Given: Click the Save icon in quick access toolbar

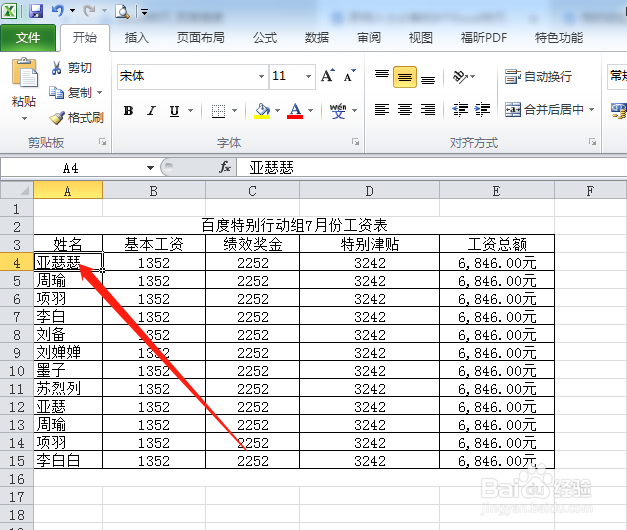Looking at the screenshot, I should coord(36,11).
